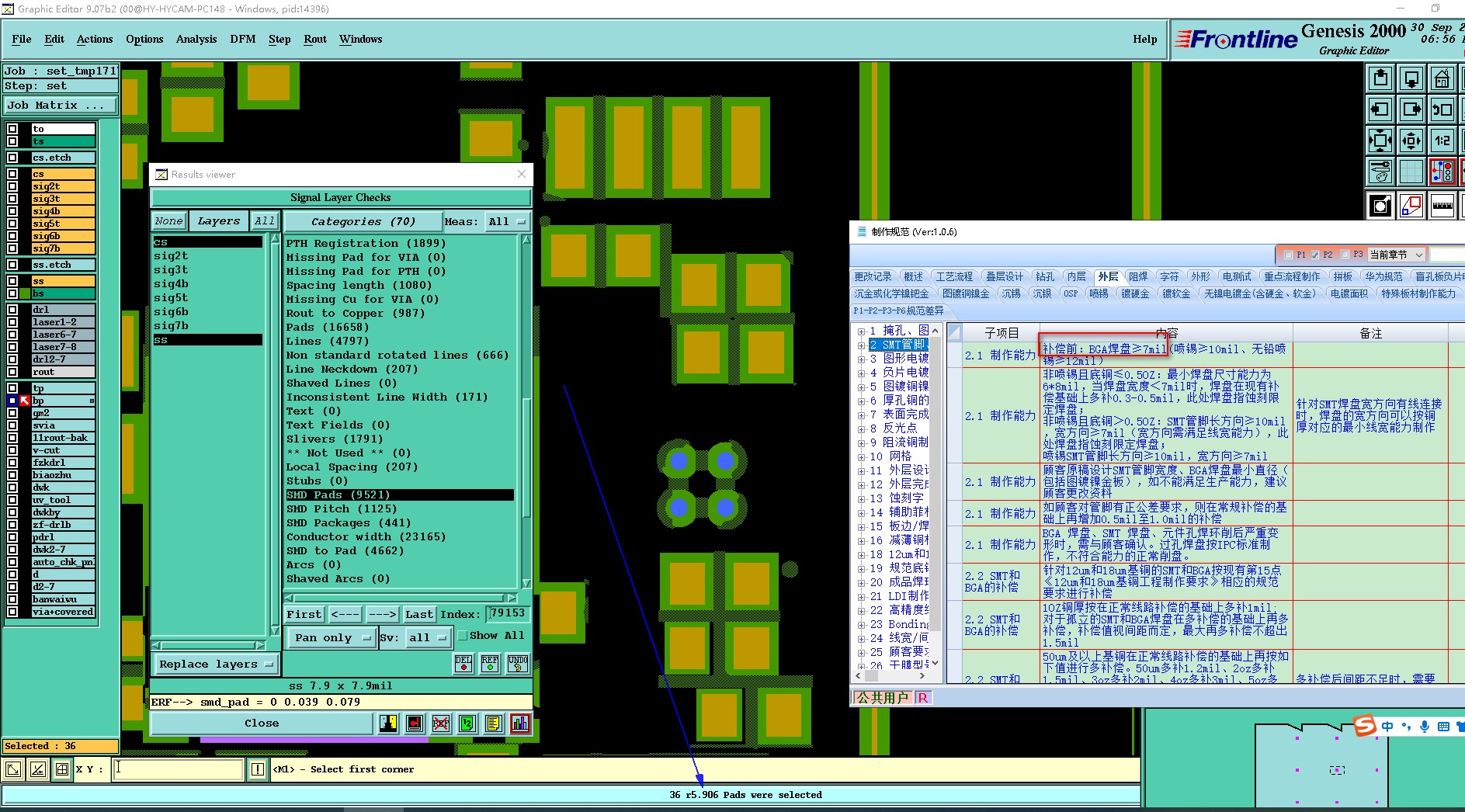The width and height of the screenshot is (1465, 812).
Task: Click the zoom in frame icon
Action: coord(1380,141)
